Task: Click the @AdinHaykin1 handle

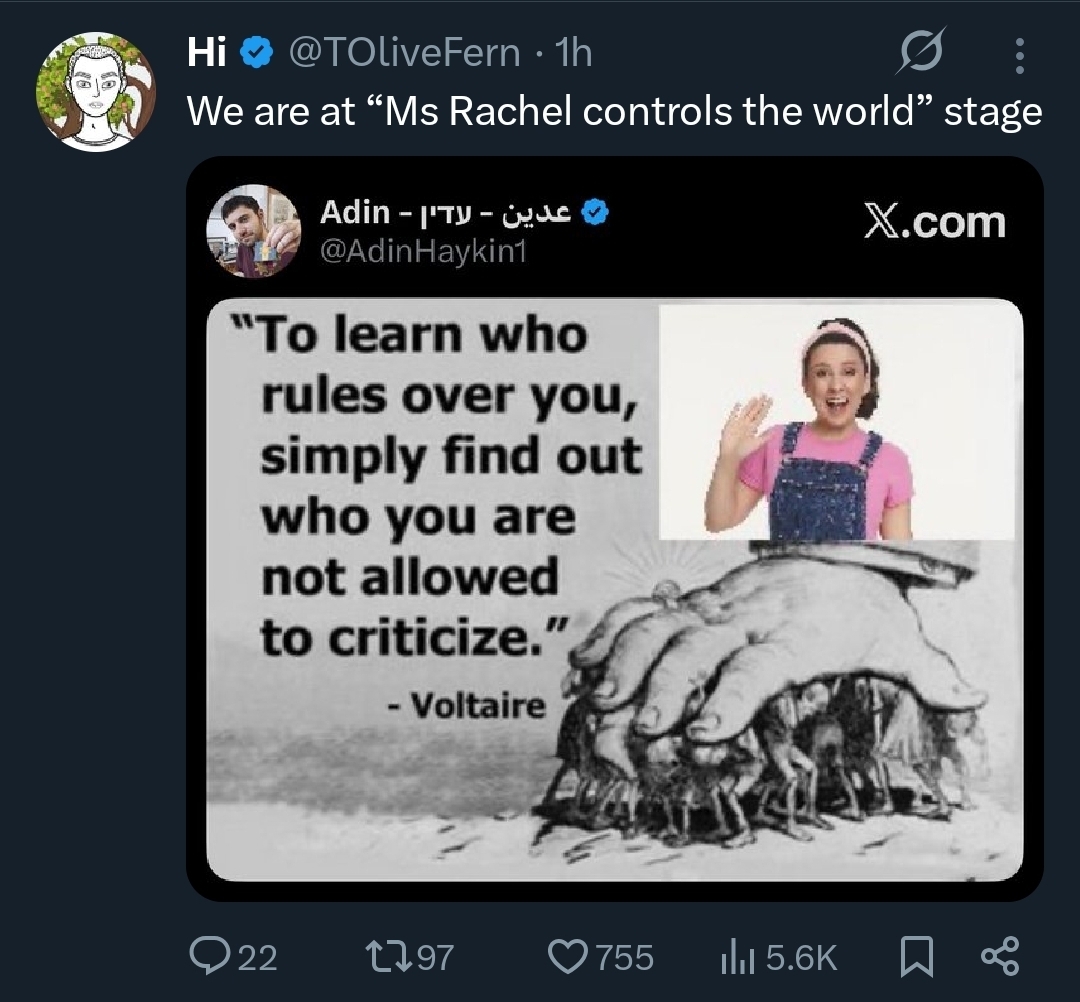Action: click(422, 252)
